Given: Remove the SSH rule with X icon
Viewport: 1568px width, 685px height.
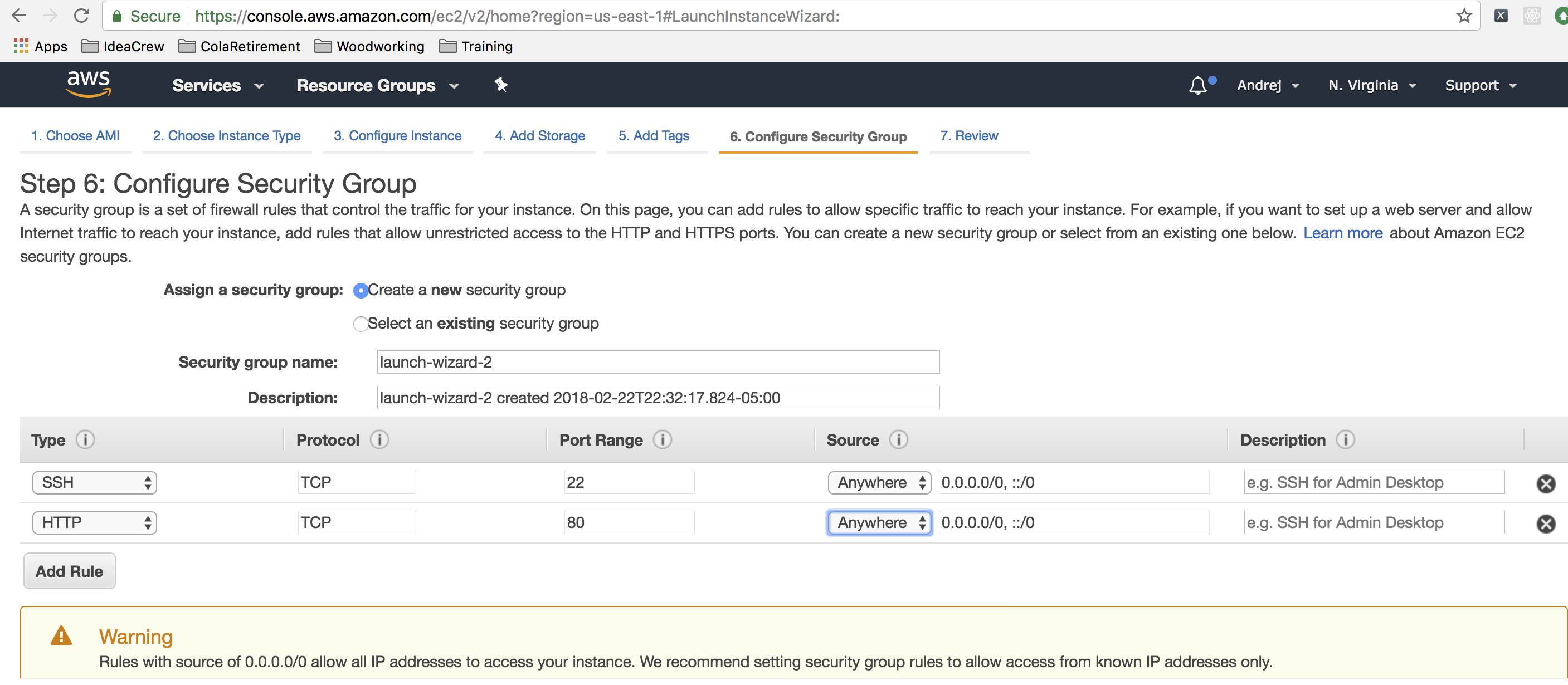Looking at the screenshot, I should coord(1545,483).
